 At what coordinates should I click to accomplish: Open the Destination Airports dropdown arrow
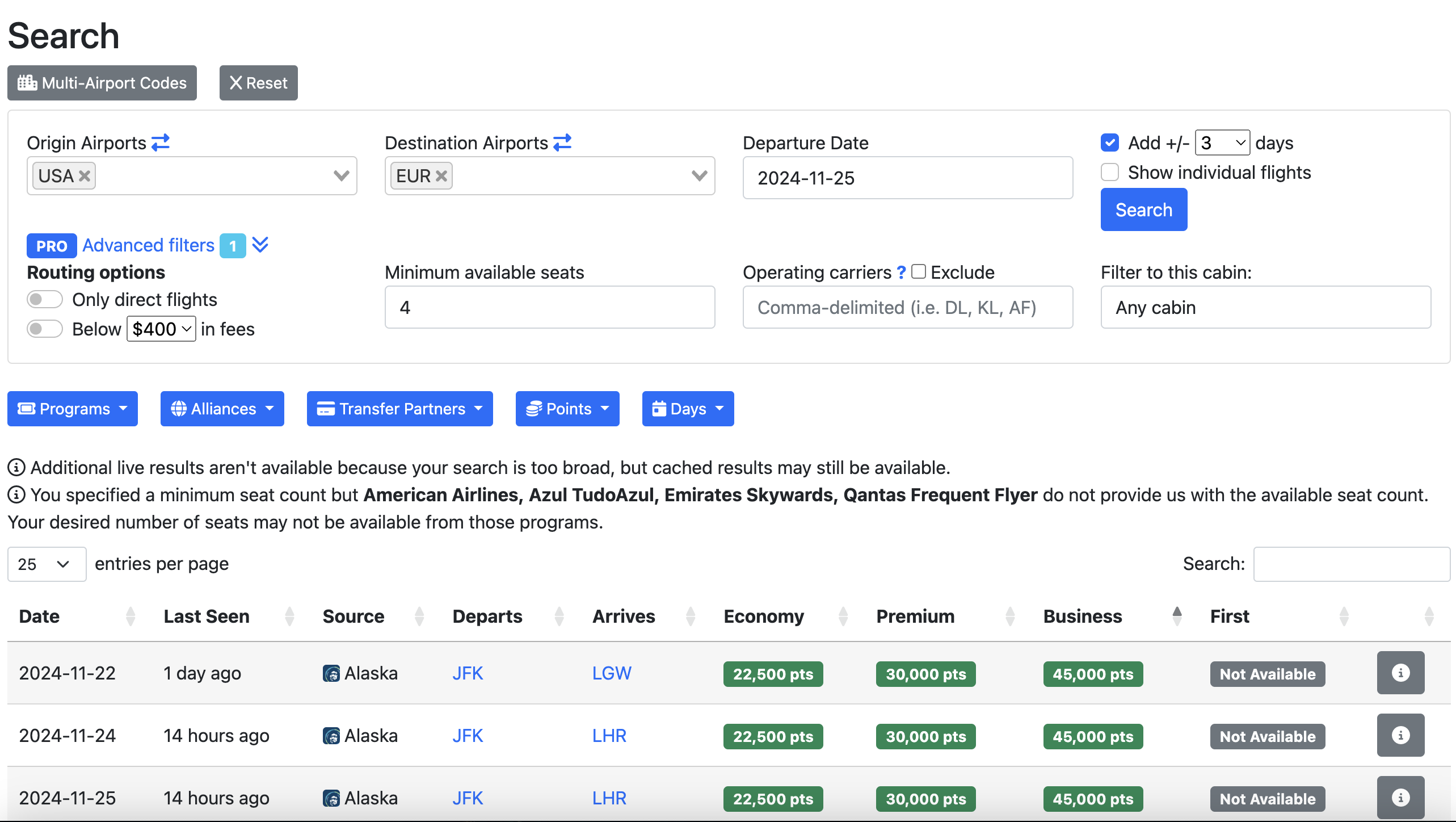pyautogui.click(x=699, y=176)
